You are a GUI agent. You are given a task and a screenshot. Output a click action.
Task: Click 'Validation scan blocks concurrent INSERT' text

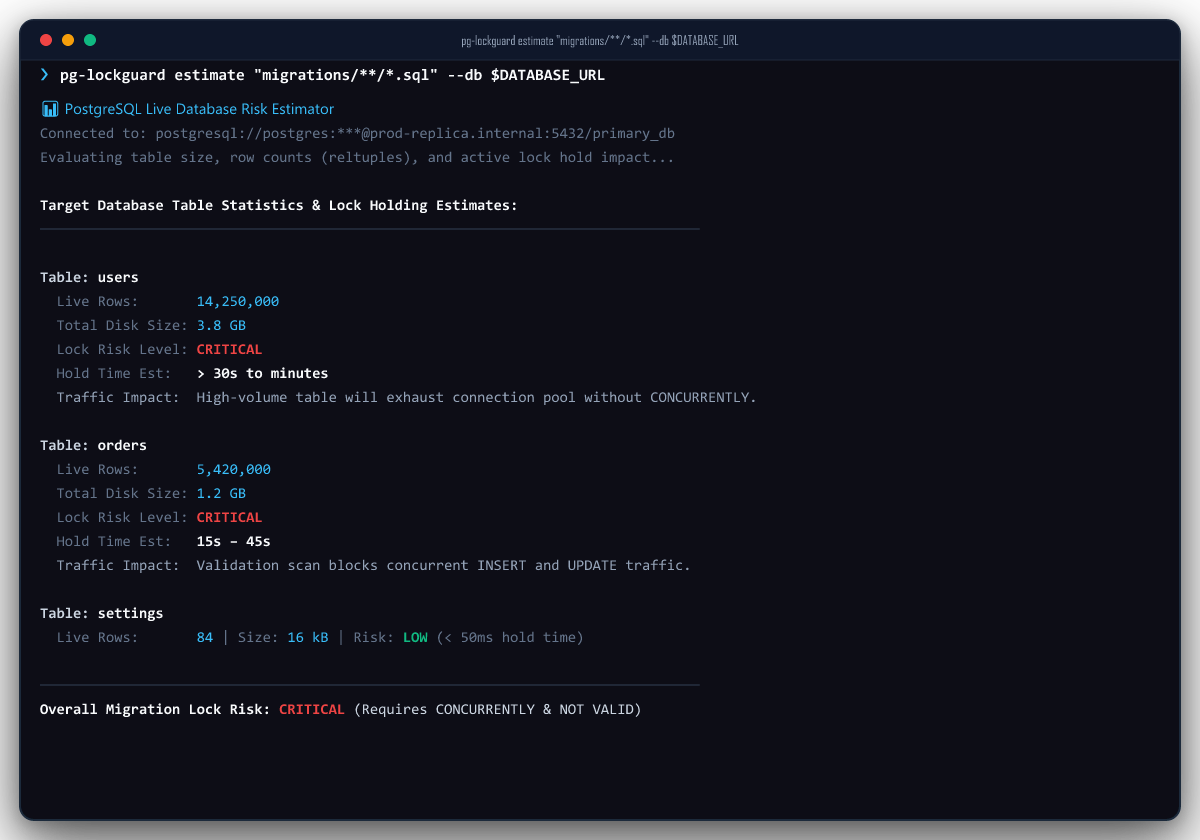click(x=444, y=565)
